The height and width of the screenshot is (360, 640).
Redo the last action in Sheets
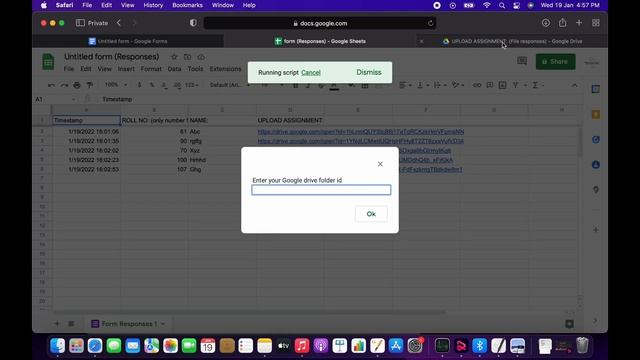point(64,85)
